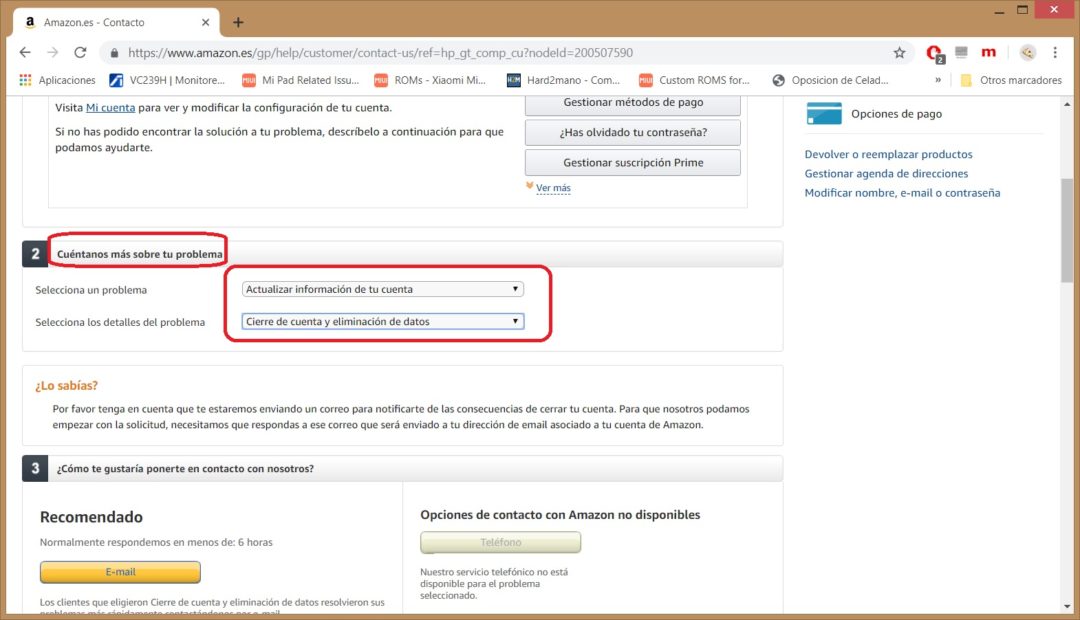Screen dimensions: 1080x620
Task: Click the Gestionar suscripción Prime button
Action: (632, 161)
